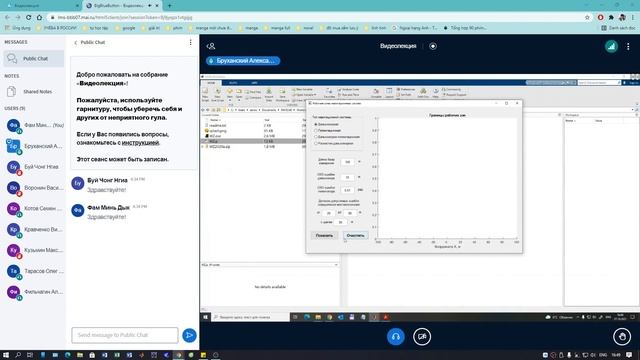The width and height of the screenshot is (640, 360).
Task: Toggle the users and messages panel
Action: click(x=211, y=46)
